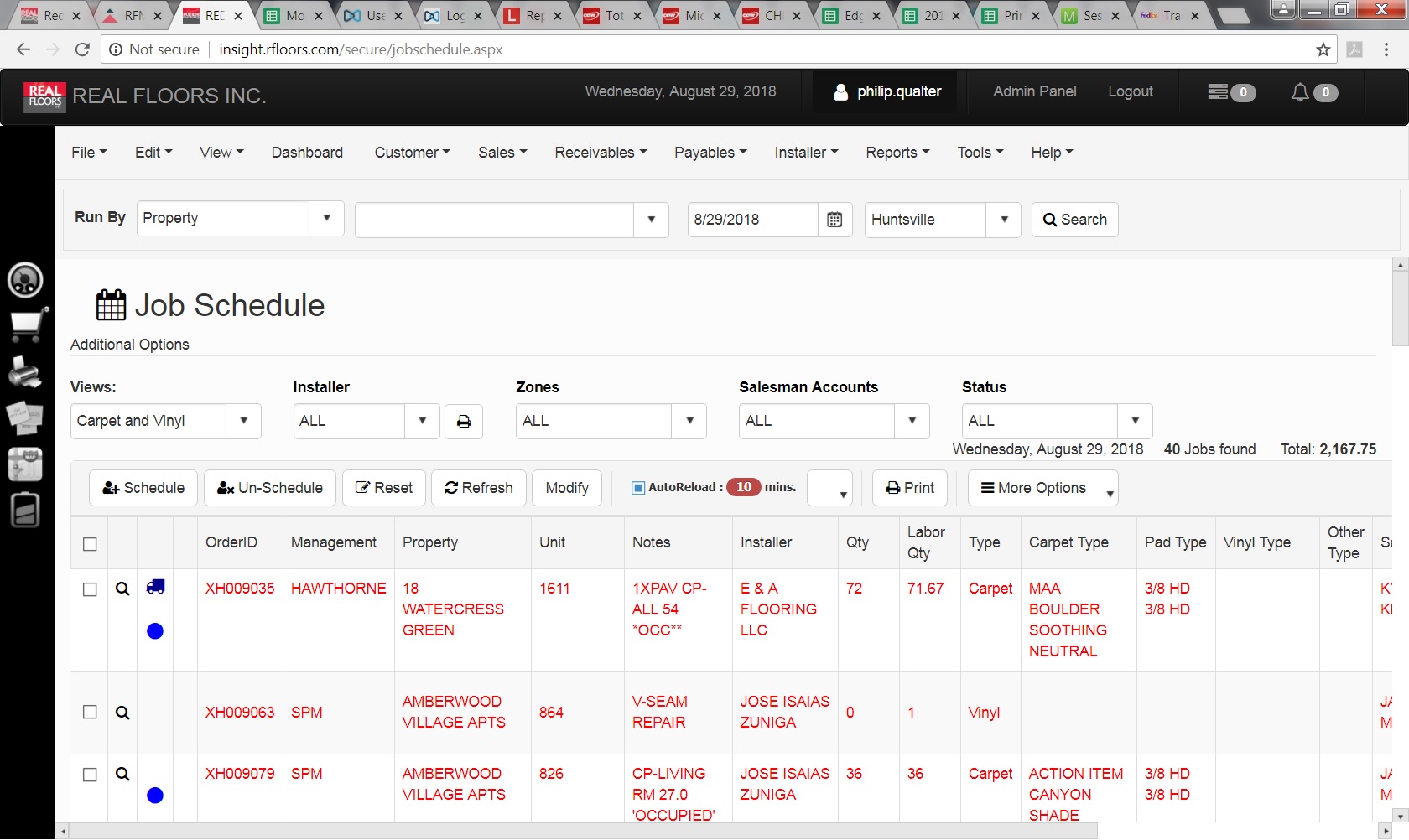Open the sticky notes sidebar icon
The width and height of the screenshot is (1409, 840).
(x=24, y=417)
